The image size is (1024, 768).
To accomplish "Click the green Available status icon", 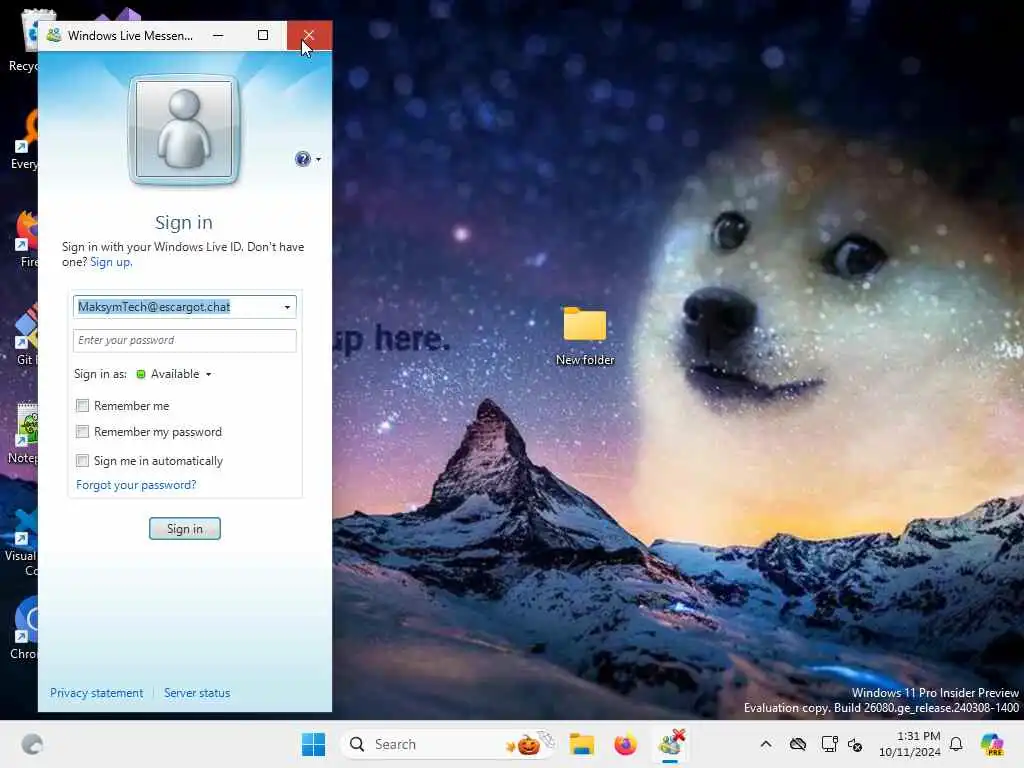I will pos(140,374).
